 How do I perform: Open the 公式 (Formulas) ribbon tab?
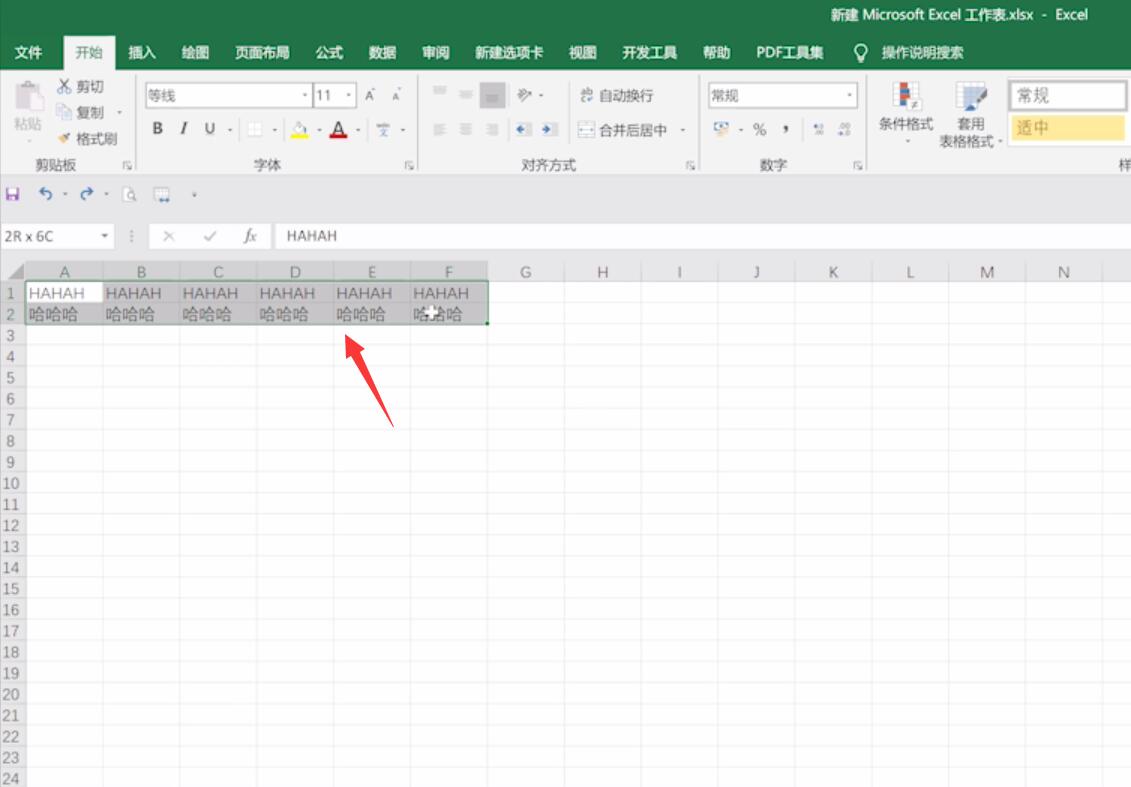point(329,53)
